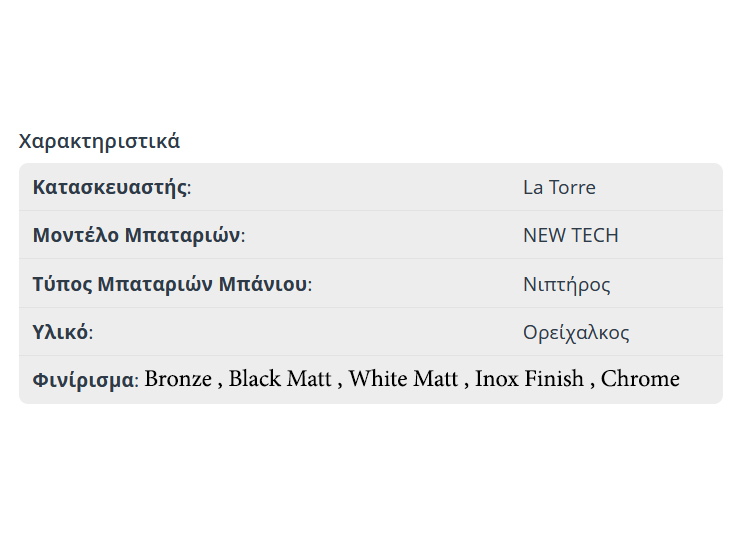This screenshot has width=737, height=537.
Task: Click the Τύπος Μπαταριών Μπάνιου label
Action: [170, 284]
